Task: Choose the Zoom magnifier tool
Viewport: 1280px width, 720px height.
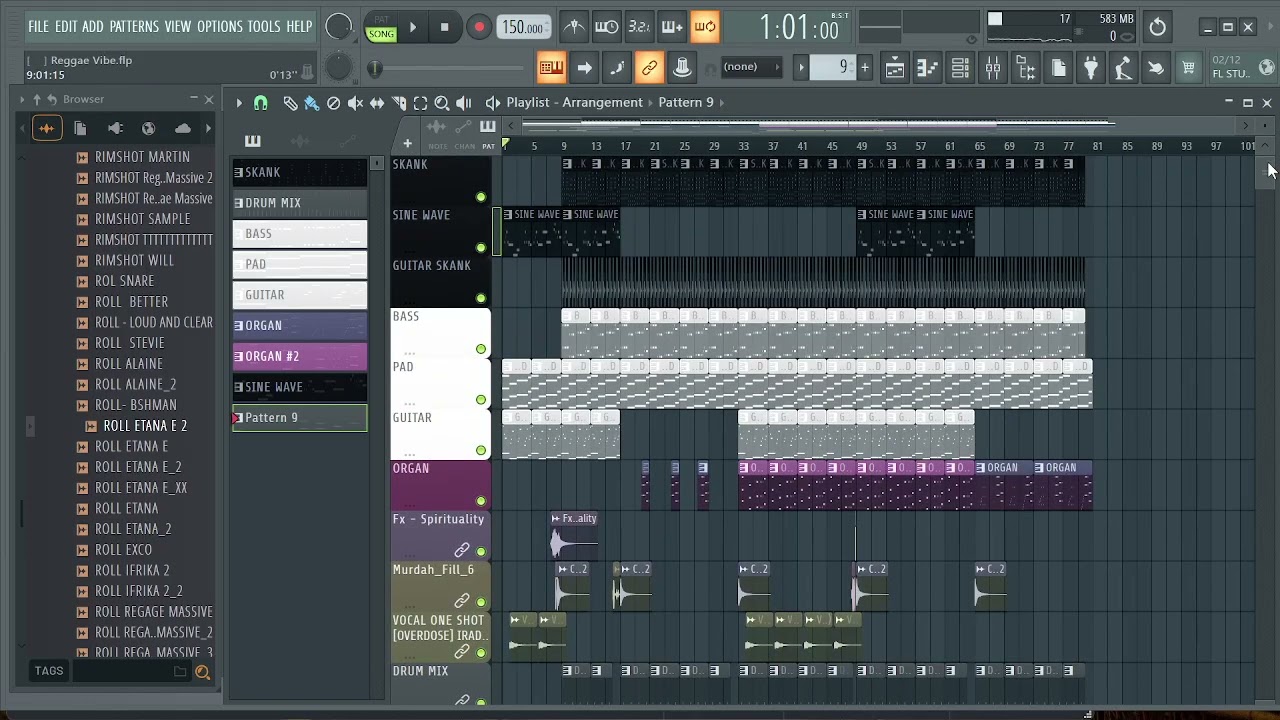Action: pyautogui.click(x=442, y=102)
